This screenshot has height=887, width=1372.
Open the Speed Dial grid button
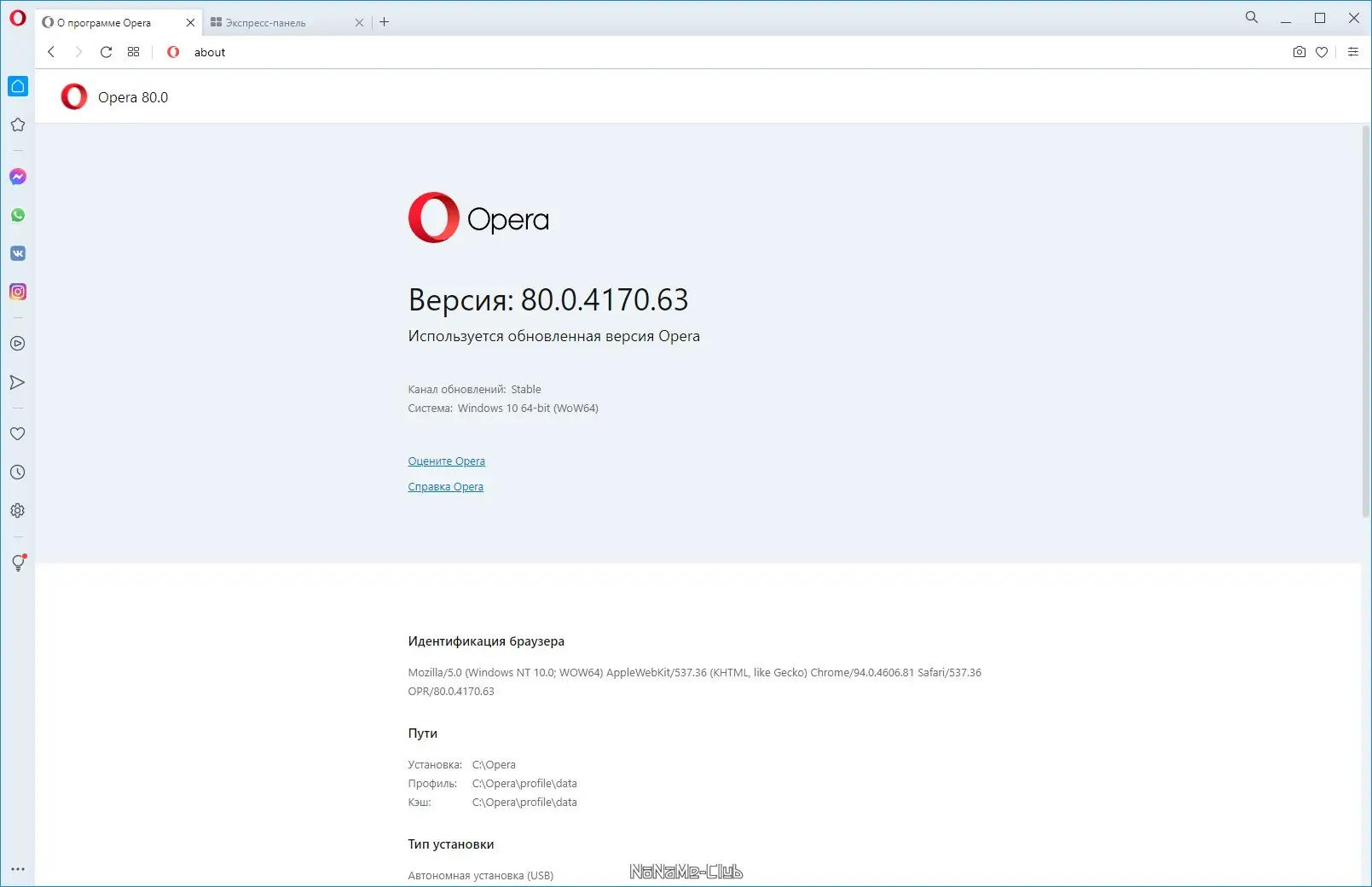(134, 52)
